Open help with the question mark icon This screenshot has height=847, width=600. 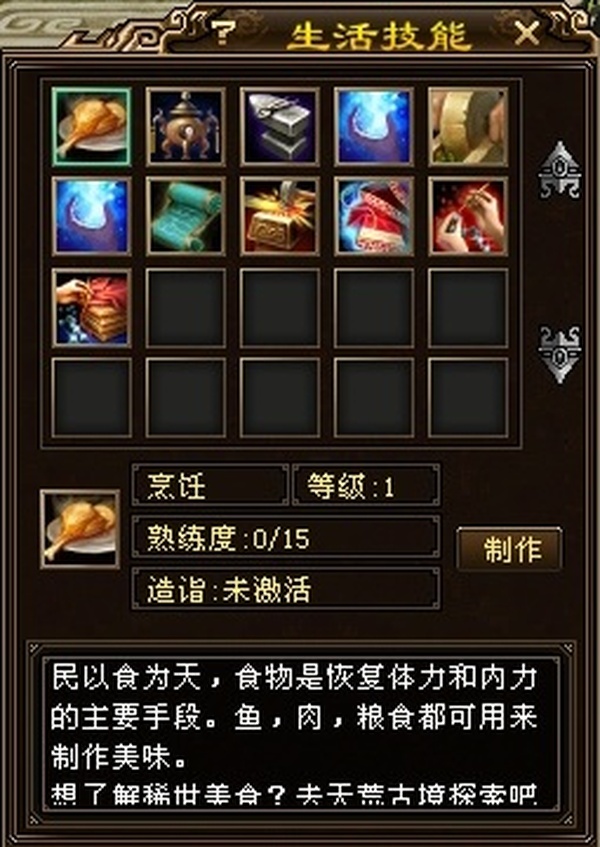[x=221, y=32]
